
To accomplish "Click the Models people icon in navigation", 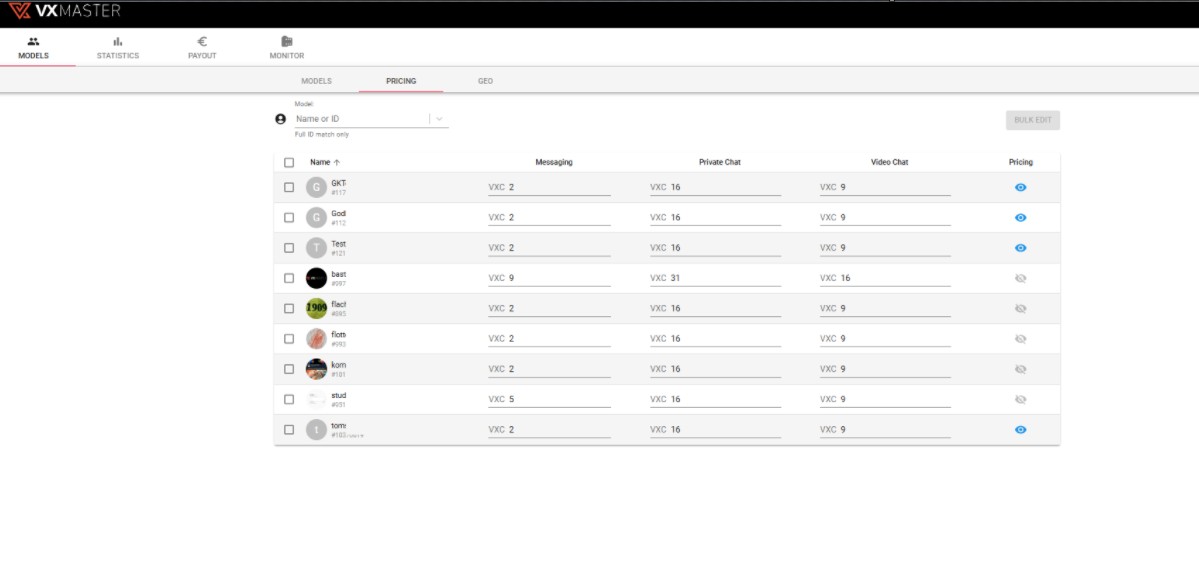I will pyautogui.click(x=33, y=42).
